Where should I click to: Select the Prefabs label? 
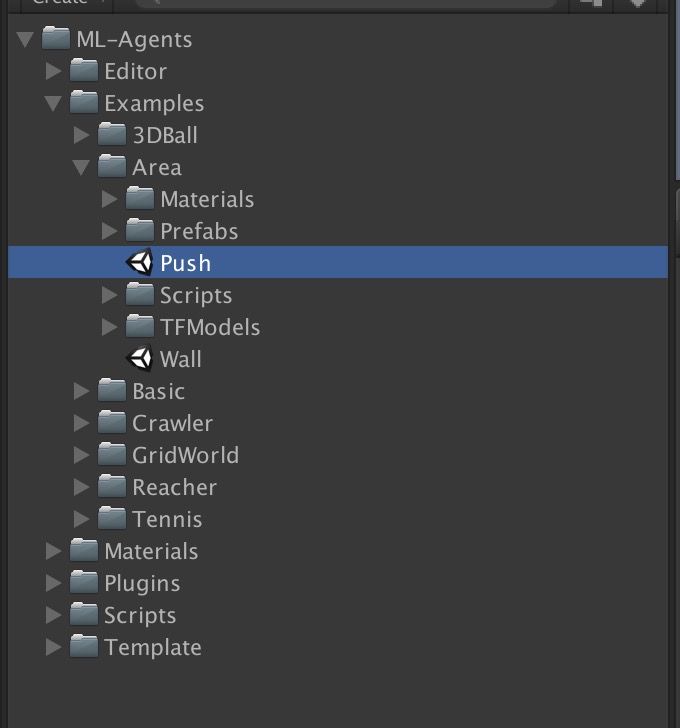click(x=199, y=232)
